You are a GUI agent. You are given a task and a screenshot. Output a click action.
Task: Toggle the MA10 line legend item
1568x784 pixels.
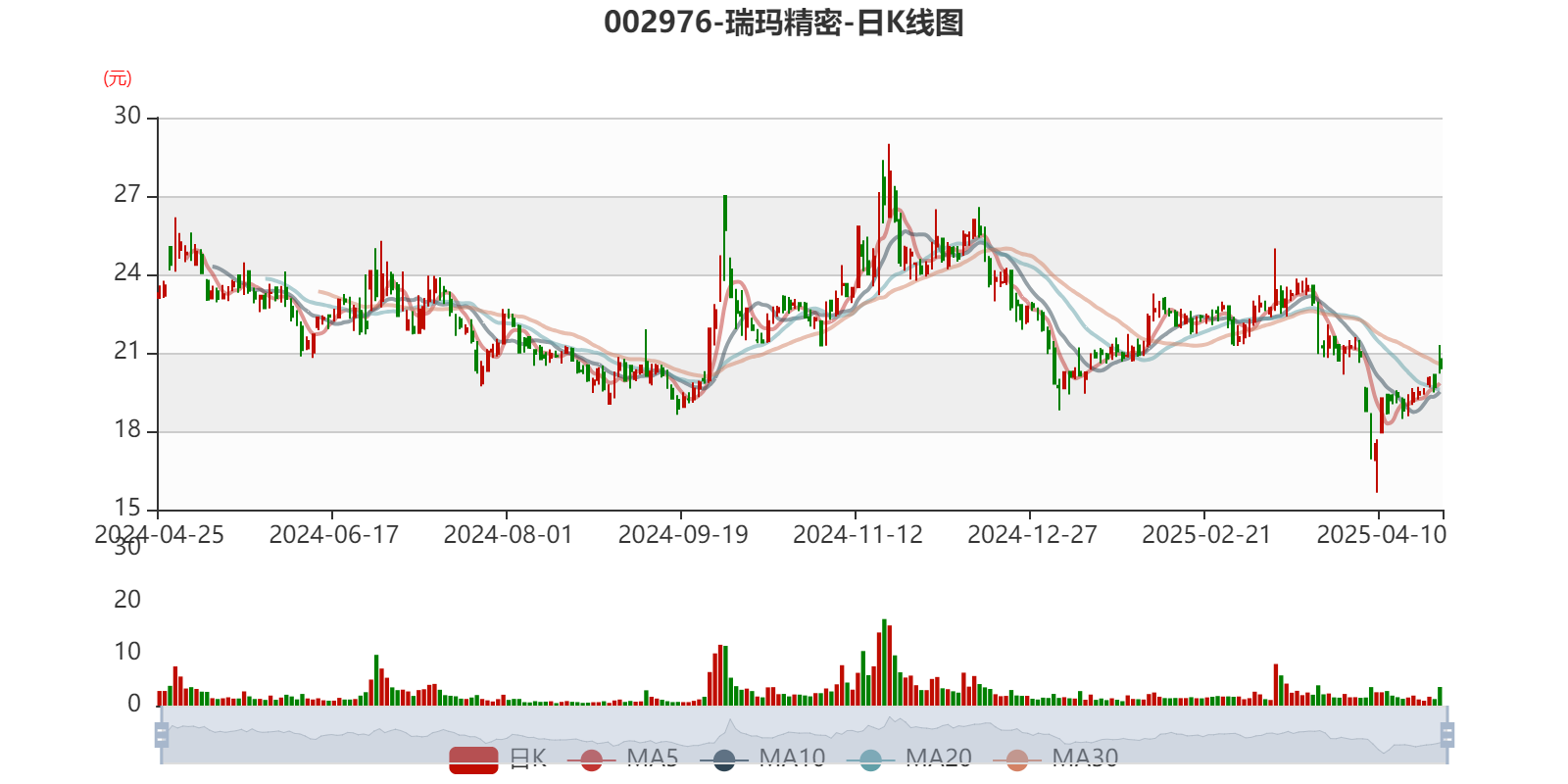(x=762, y=759)
